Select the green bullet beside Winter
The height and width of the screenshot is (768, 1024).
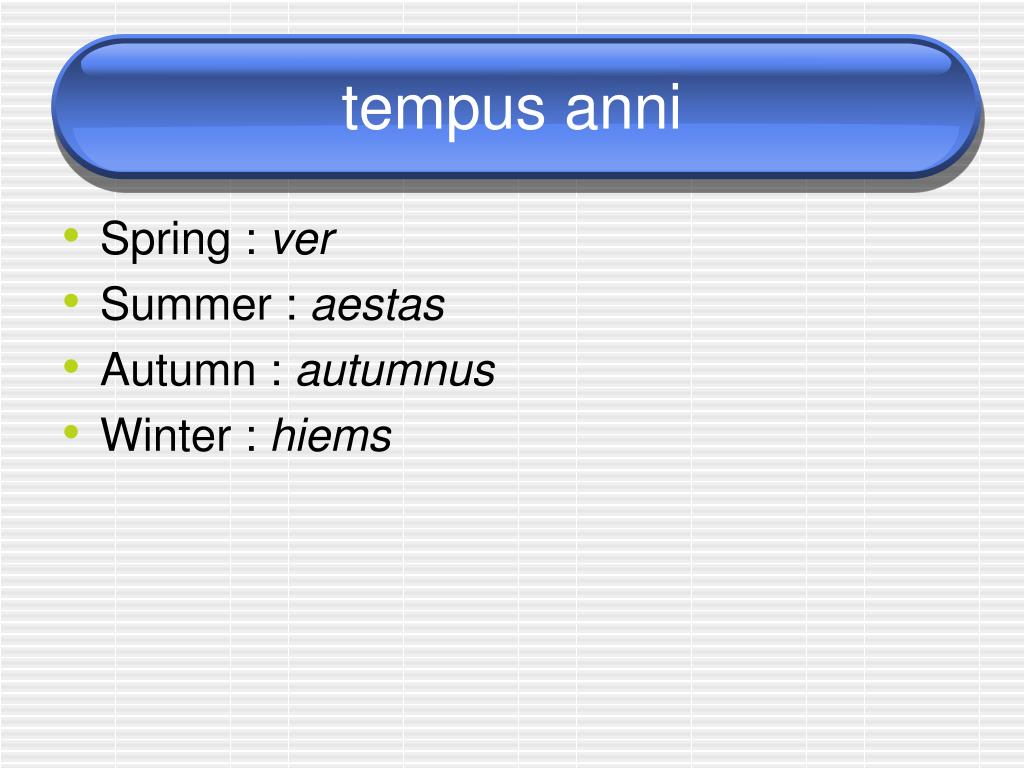click(x=71, y=431)
